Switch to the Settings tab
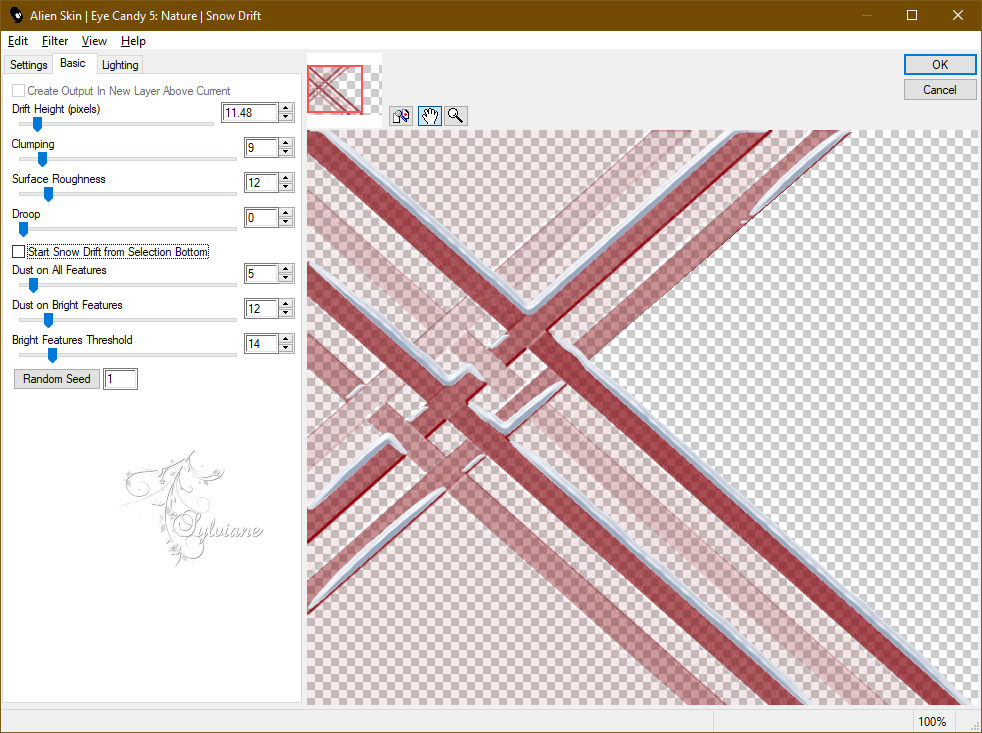Image resolution: width=982 pixels, height=733 pixels. click(x=28, y=65)
